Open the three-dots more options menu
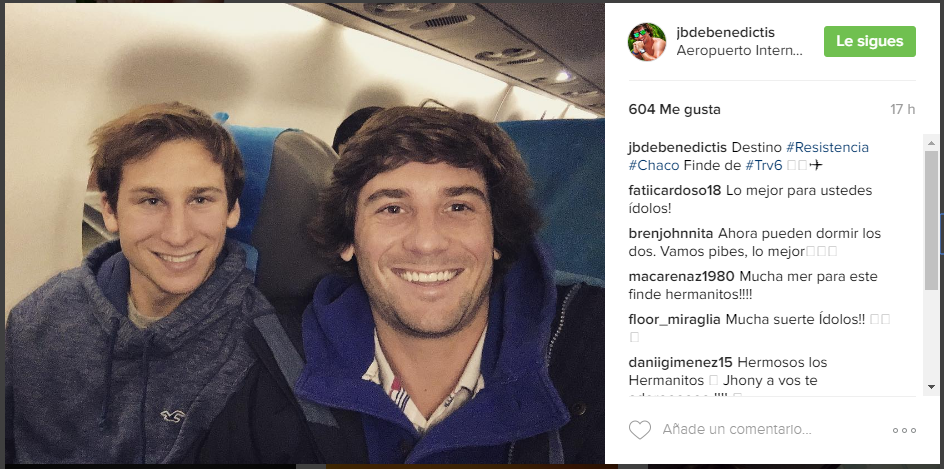This screenshot has width=944, height=469. pyautogui.click(x=904, y=430)
